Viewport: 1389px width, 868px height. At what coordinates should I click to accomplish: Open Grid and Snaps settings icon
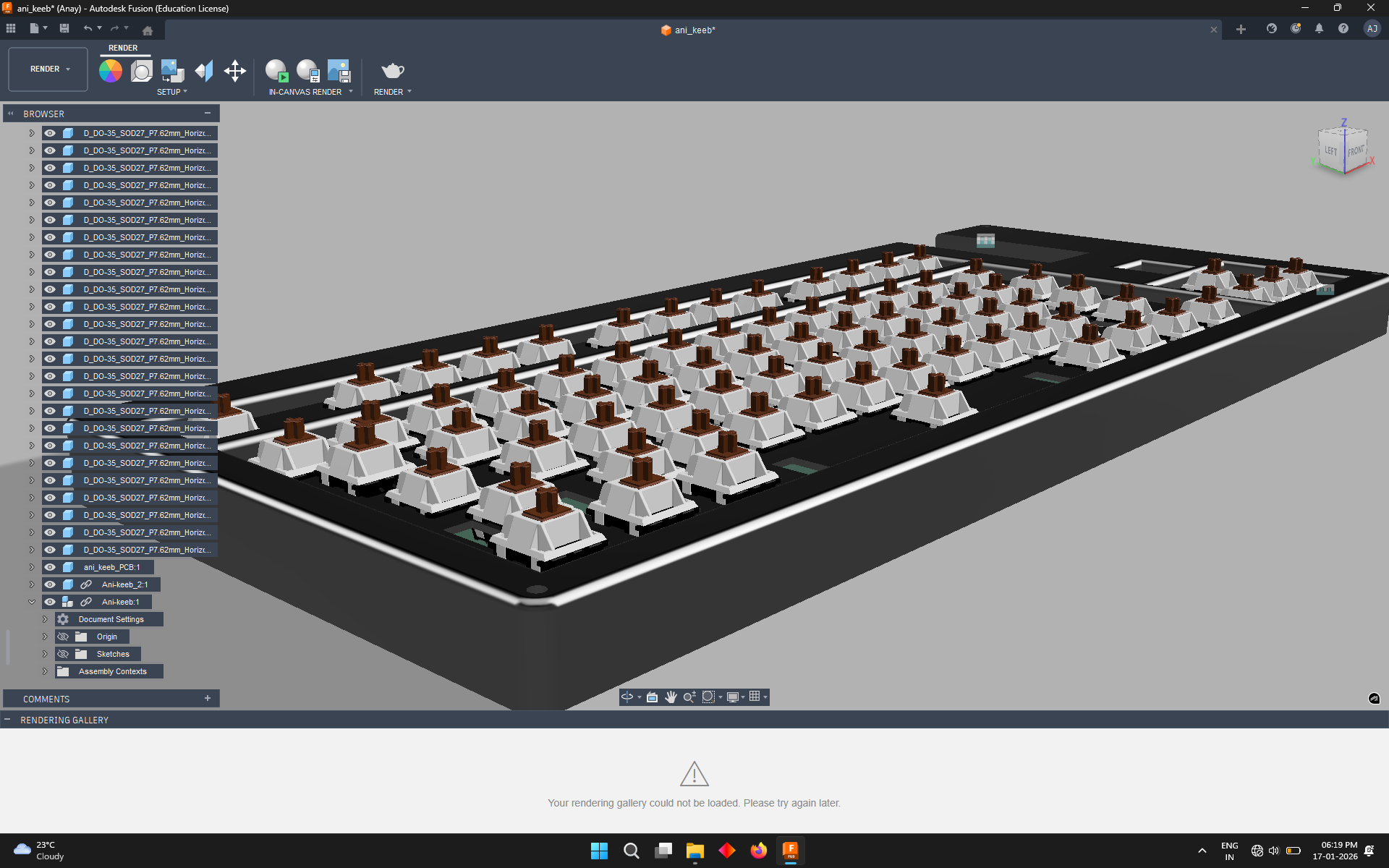(755, 697)
